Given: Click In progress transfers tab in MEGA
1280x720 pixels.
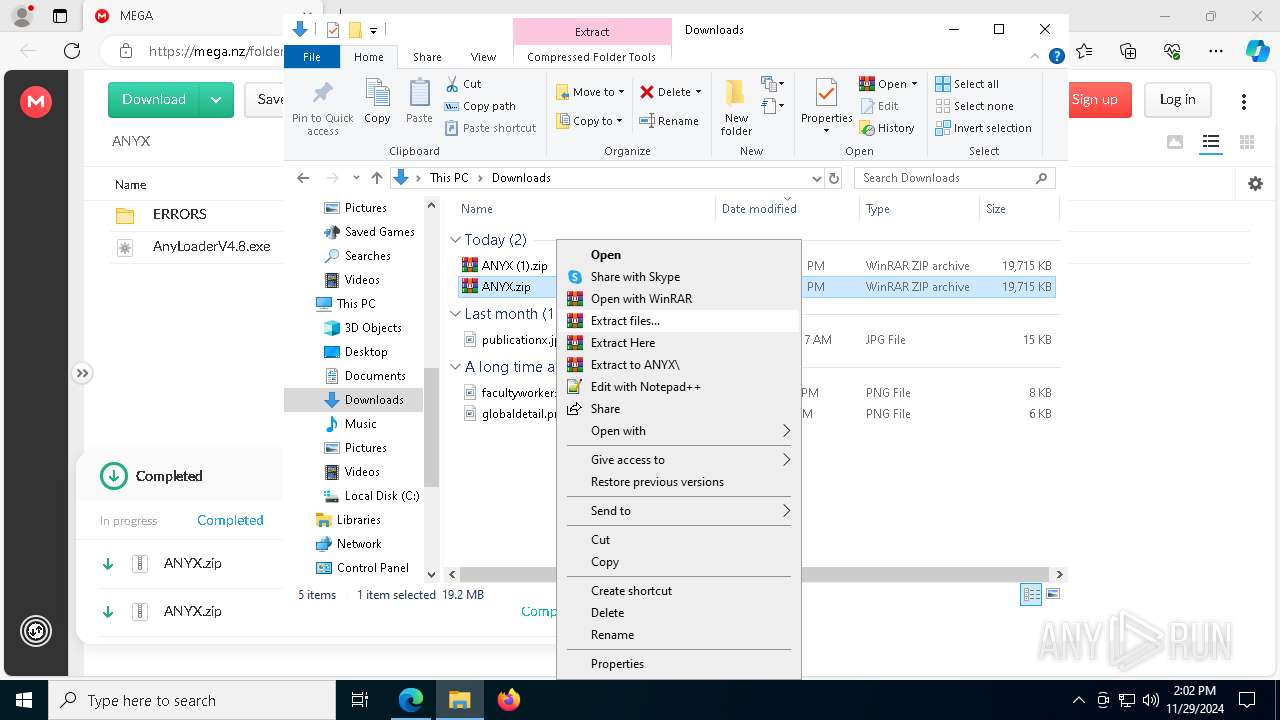Looking at the screenshot, I should click(x=128, y=521).
